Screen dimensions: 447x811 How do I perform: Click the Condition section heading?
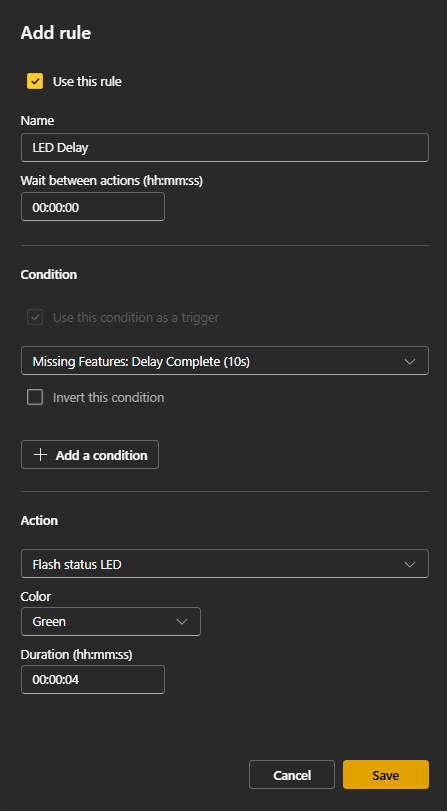(x=49, y=274)
